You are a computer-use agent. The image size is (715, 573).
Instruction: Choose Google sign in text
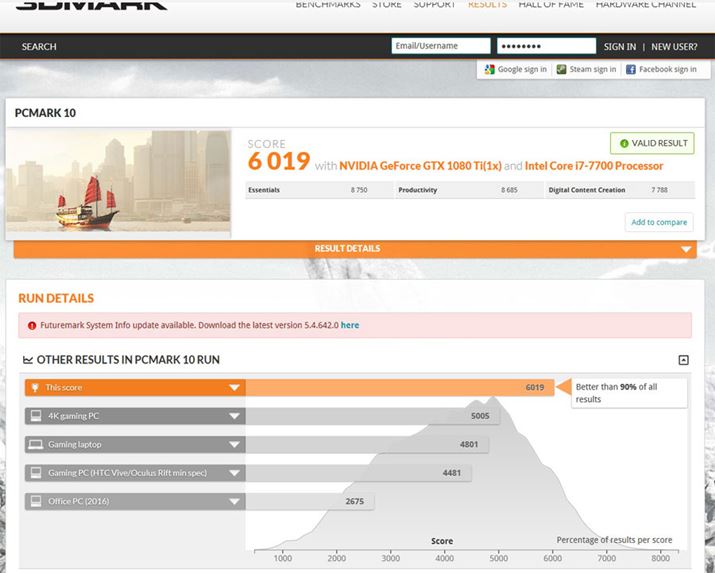tap(522, 69)
